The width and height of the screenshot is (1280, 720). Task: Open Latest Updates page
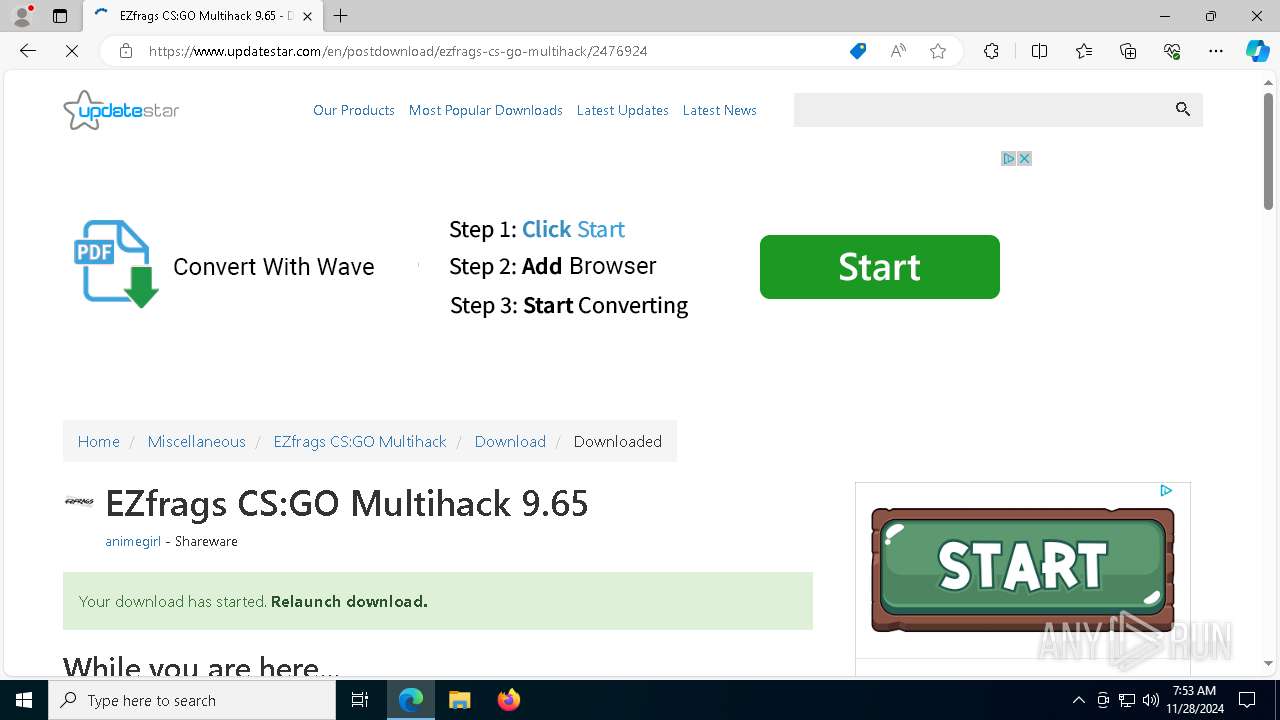coord(623,110)
